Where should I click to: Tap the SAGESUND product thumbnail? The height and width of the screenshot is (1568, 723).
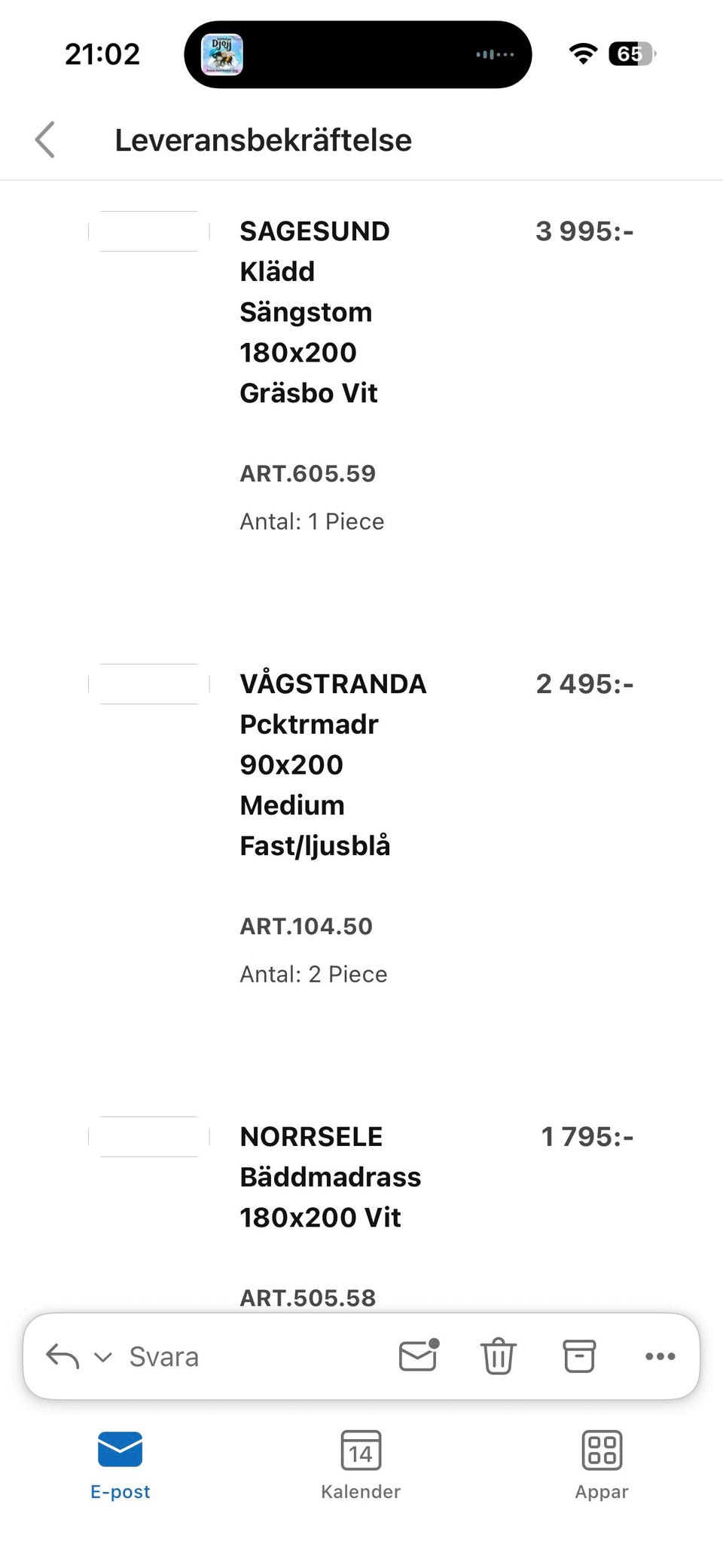tap(149, 231)
